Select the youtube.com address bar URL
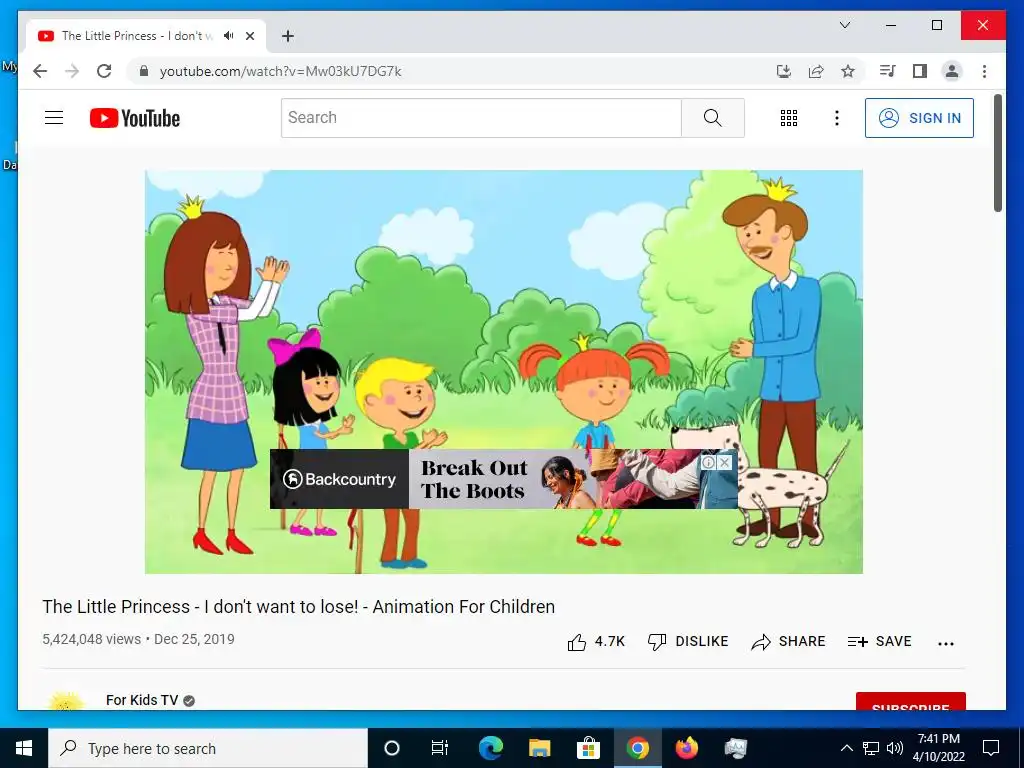 tap(280, 71)
